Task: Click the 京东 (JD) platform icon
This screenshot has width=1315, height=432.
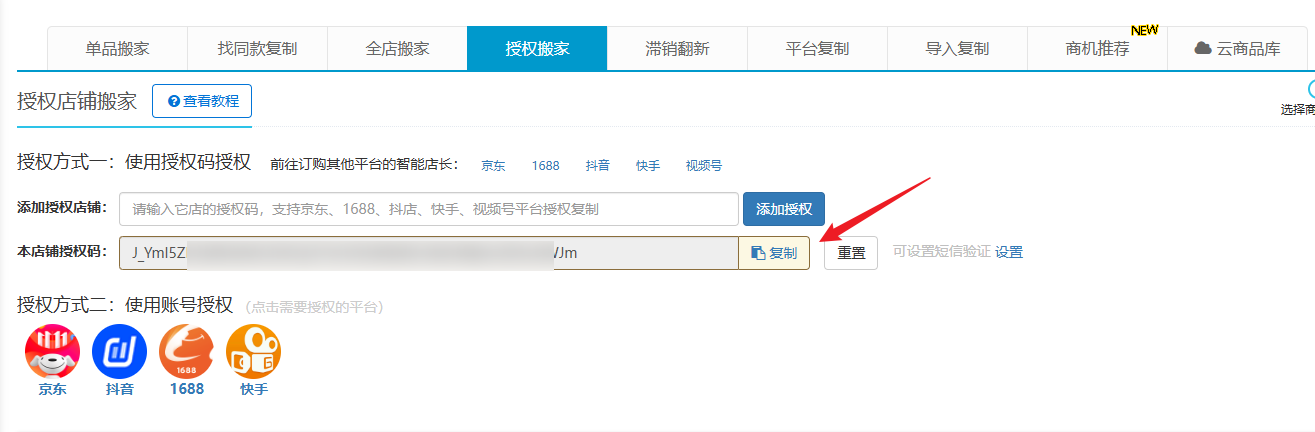Action: [52, 351]
